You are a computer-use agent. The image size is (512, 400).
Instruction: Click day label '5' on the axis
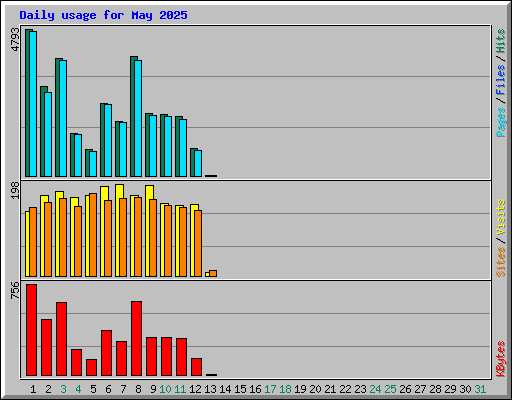(93, 389)
